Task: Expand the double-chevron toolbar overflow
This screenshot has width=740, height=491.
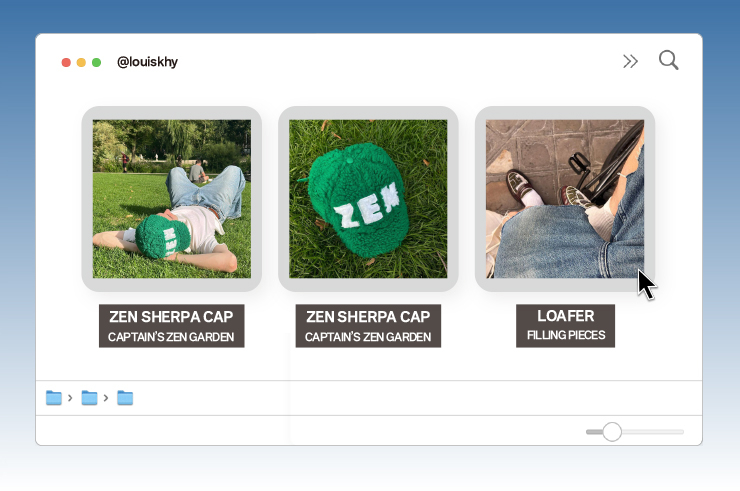Action: click(x=630, y=62)
